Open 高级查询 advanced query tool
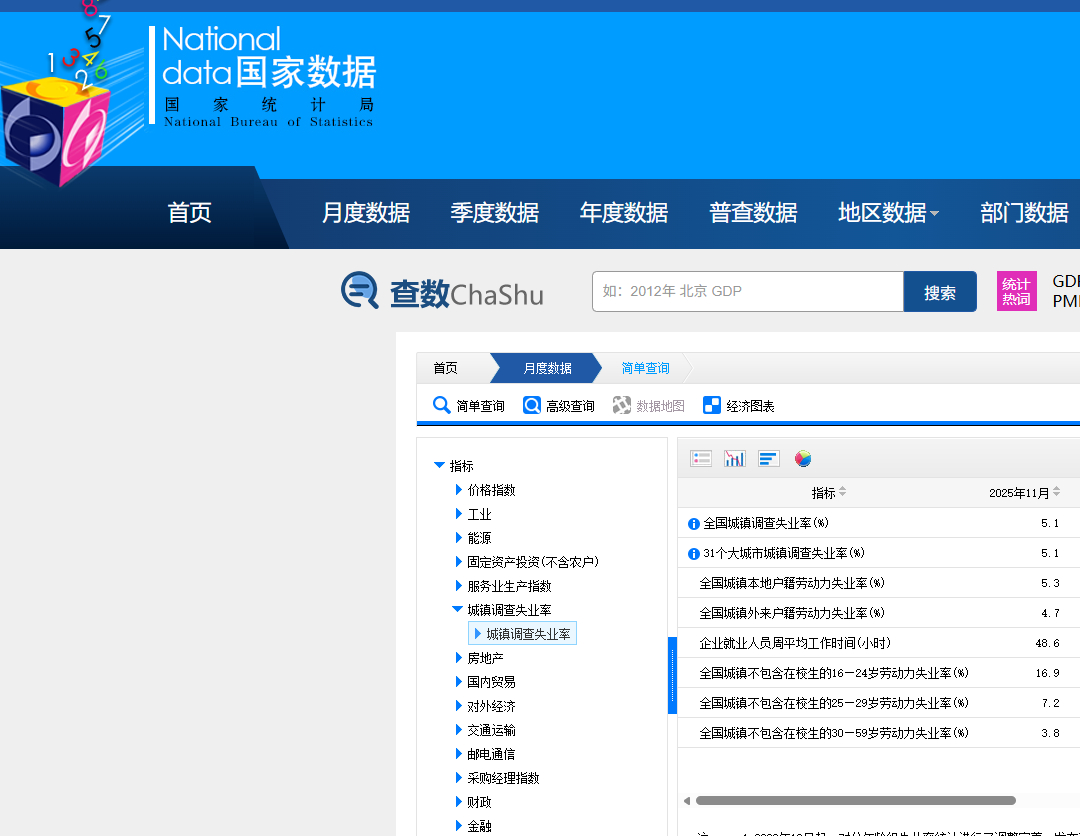This screenshot has width=1080, height=836. click(559, 406)
